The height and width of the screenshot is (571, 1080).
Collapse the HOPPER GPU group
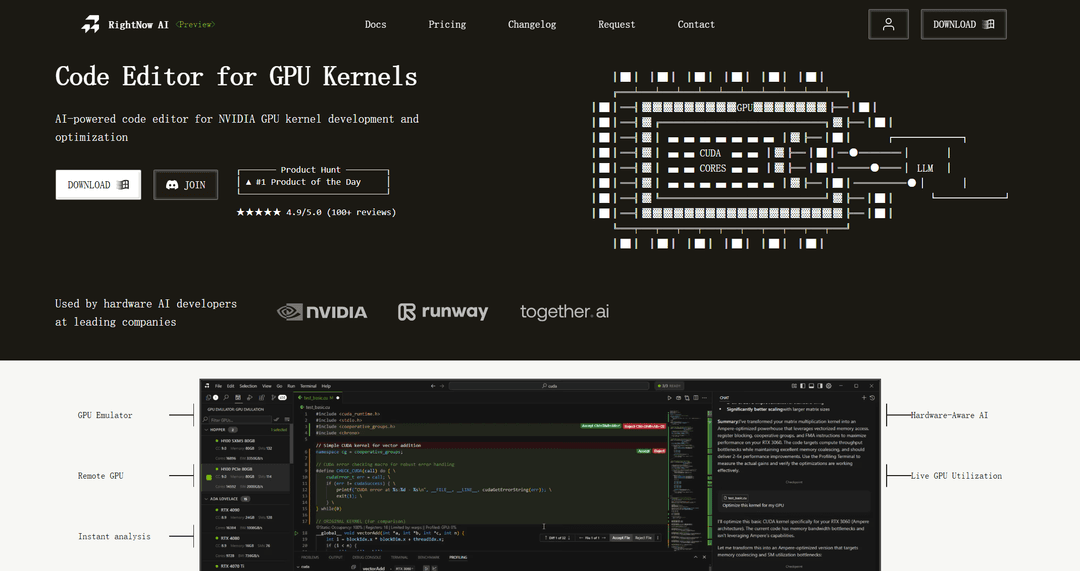click(x=205, y=429)
